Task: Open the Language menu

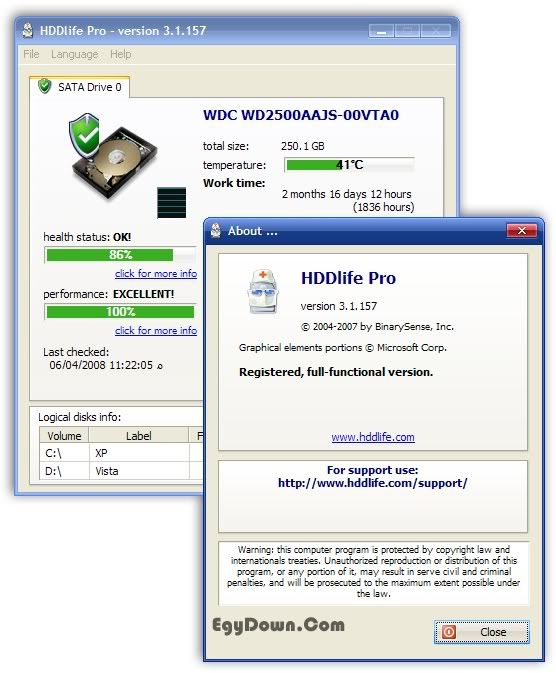Action: [x=74, y=54]
